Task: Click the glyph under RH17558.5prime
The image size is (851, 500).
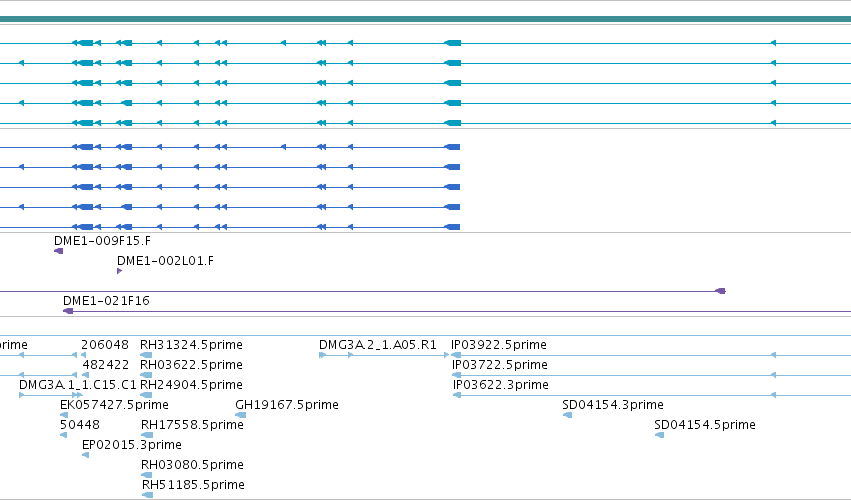Action: tap(147, 435)
